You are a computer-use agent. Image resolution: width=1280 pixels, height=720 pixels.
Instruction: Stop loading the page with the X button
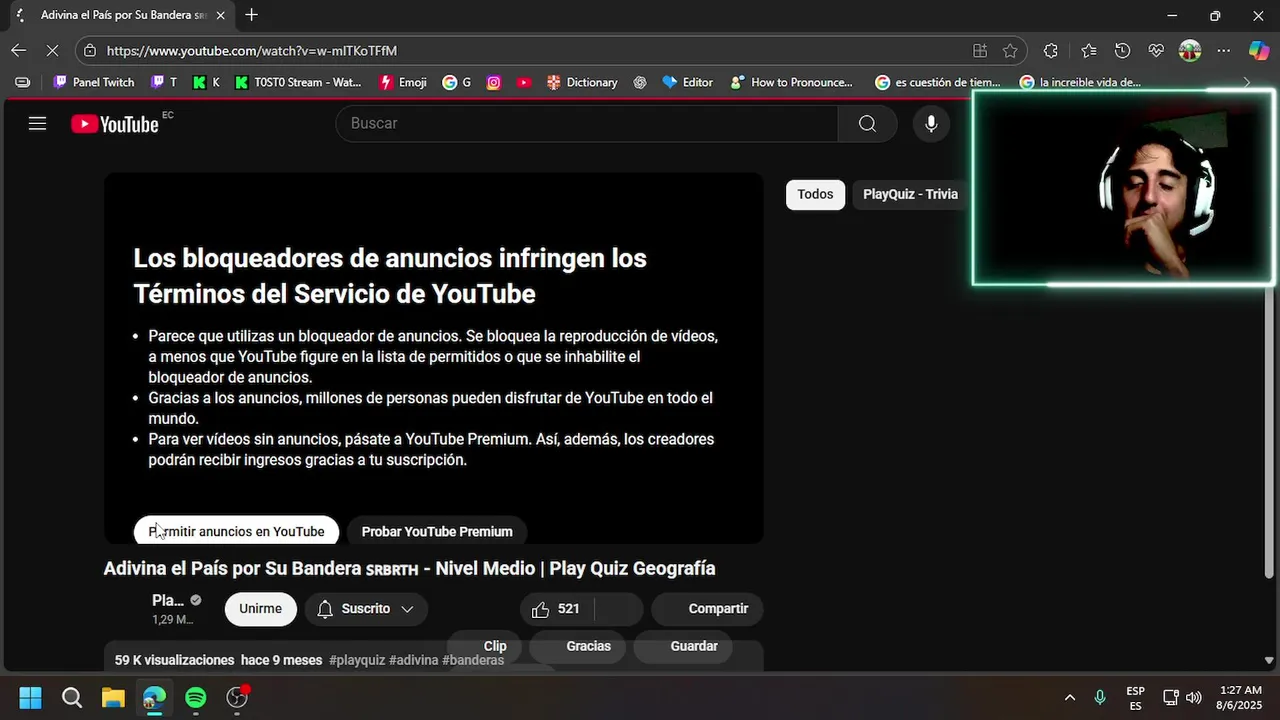[x=54, y=50]
